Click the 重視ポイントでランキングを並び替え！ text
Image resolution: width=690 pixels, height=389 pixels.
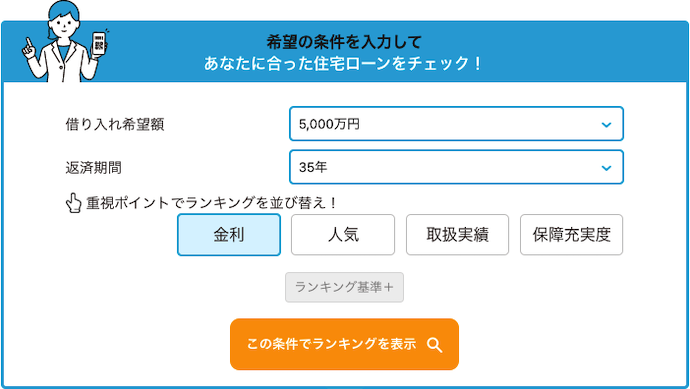click(211, 203)
